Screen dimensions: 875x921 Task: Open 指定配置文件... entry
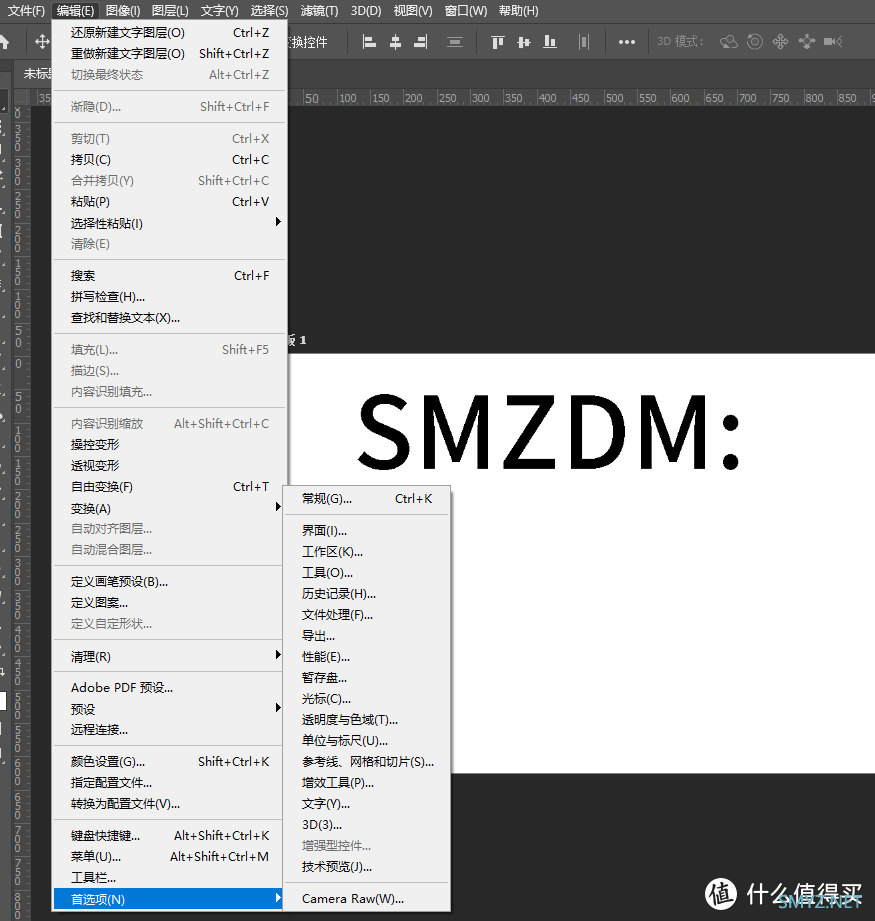click(x=169, y=783)
